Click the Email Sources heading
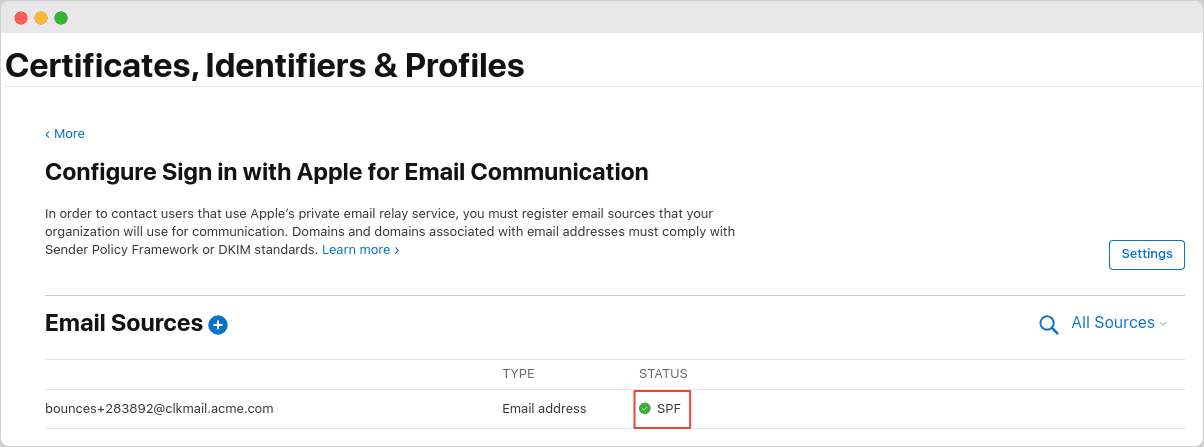1204x447 pixels. (124, 323)
